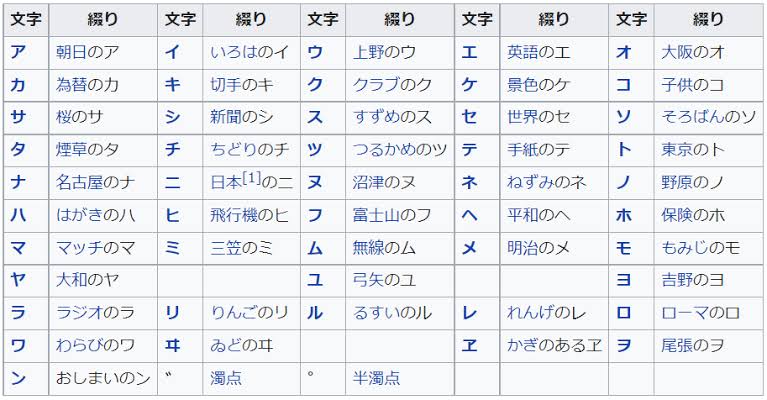The height and width of the screenshot is (400, 767).
Task: Click the first 文字 column header
Action: 26,19
